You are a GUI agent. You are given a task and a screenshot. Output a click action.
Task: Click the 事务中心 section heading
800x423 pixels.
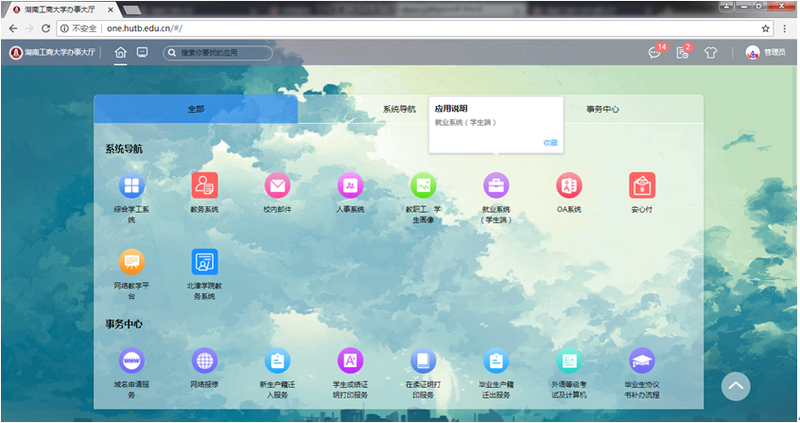pyautogui.click(x=124, y=324)
